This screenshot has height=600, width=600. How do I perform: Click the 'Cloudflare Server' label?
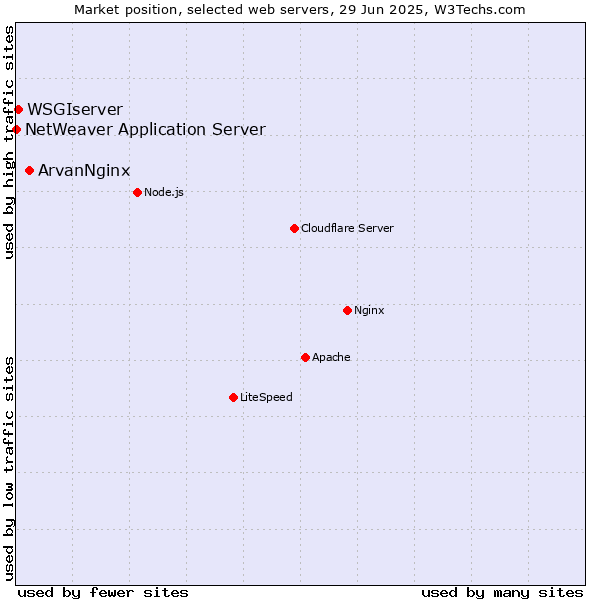click(347, 228)
